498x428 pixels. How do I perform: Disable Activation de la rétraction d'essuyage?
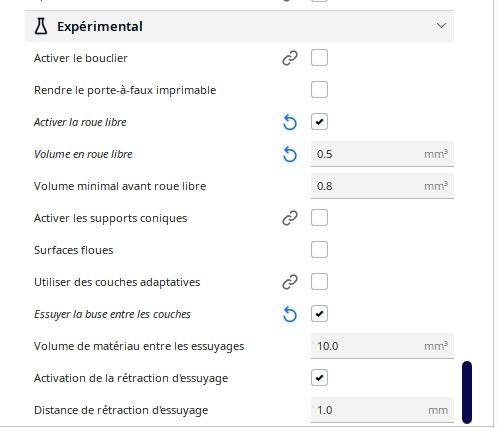pyautogui.click(x=319, y=378)
